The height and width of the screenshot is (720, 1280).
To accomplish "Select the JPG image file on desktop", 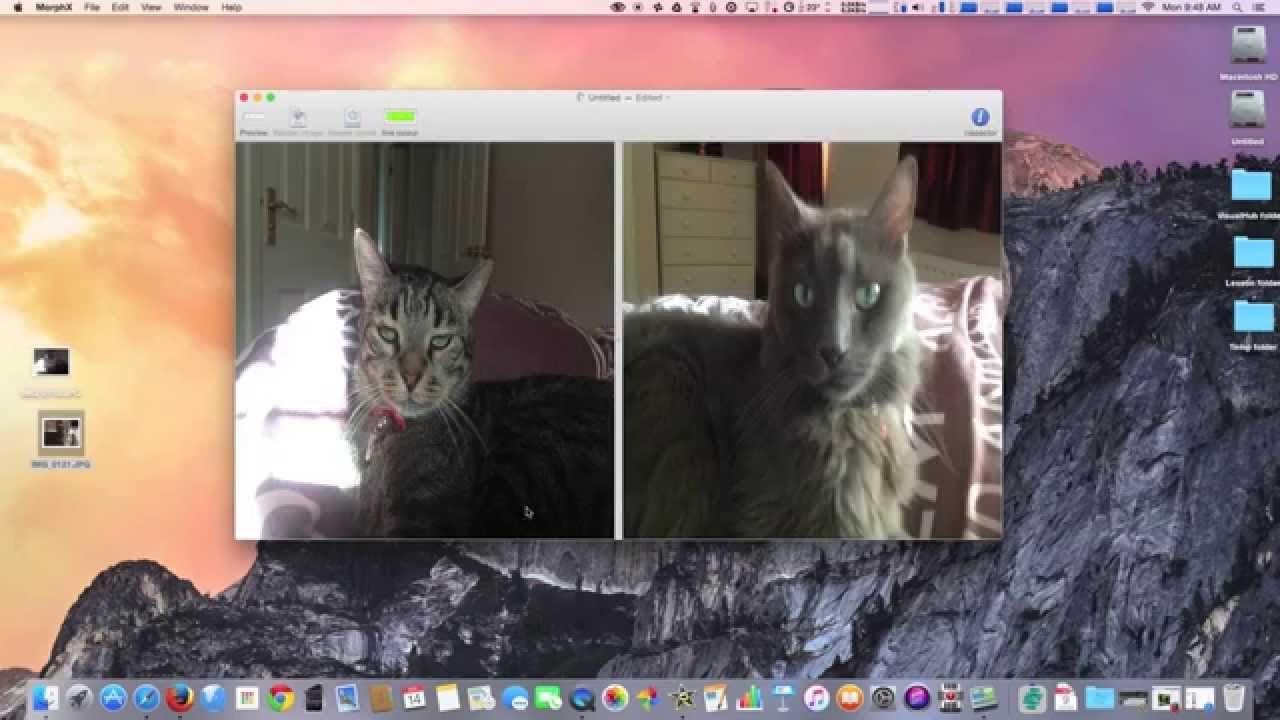I will coord(61,433).
